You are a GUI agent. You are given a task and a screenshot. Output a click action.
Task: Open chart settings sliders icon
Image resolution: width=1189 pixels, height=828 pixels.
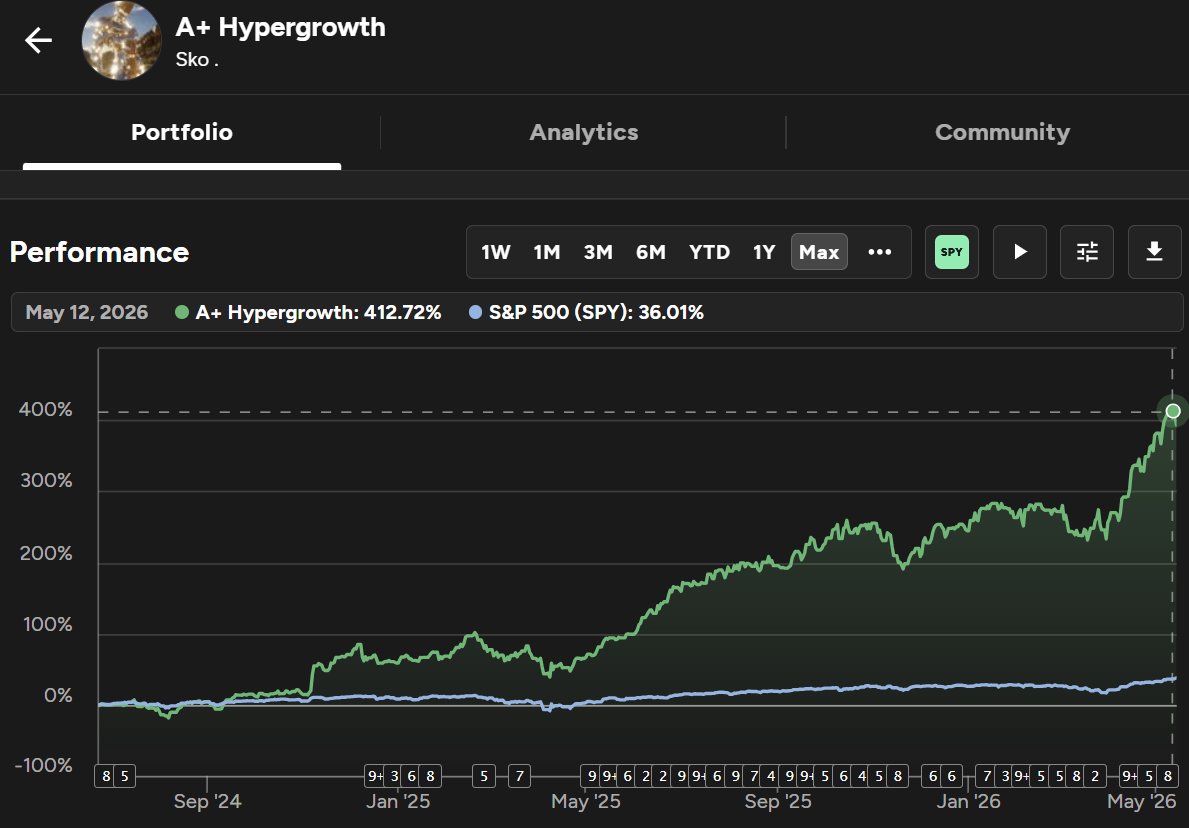[x=1087, y=252]
